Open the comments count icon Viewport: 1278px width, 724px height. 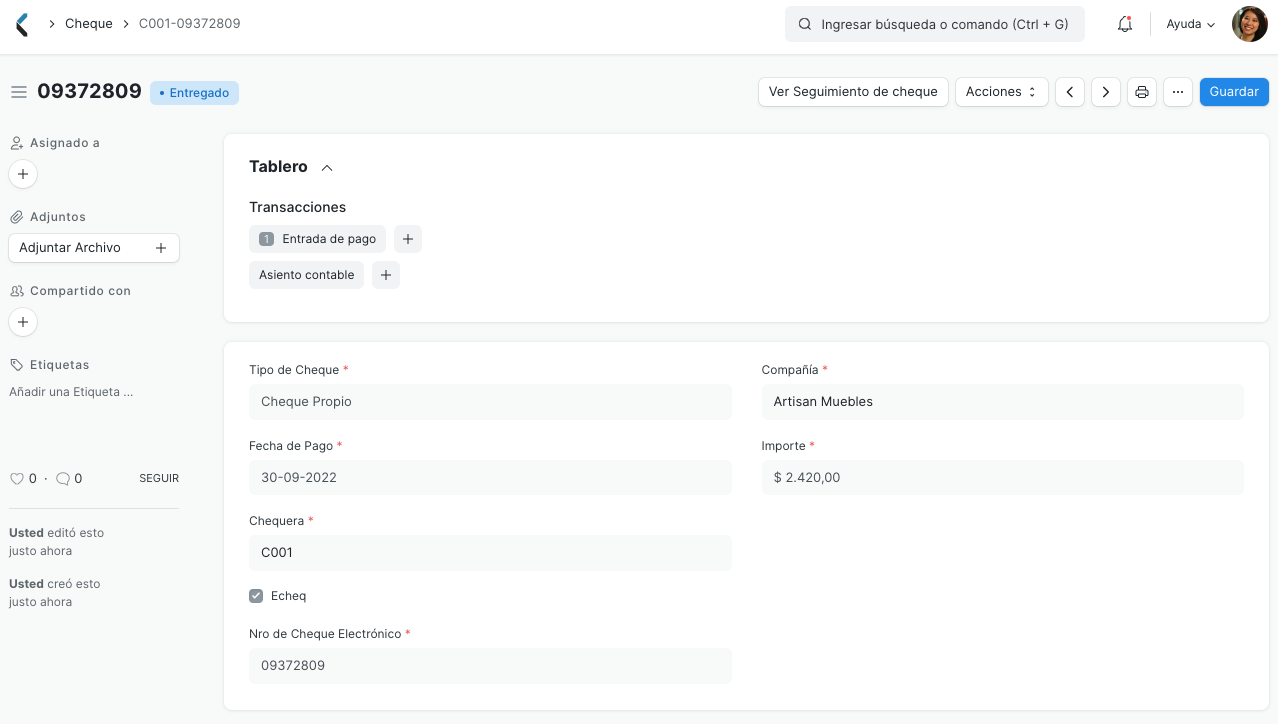pos(63,479)
